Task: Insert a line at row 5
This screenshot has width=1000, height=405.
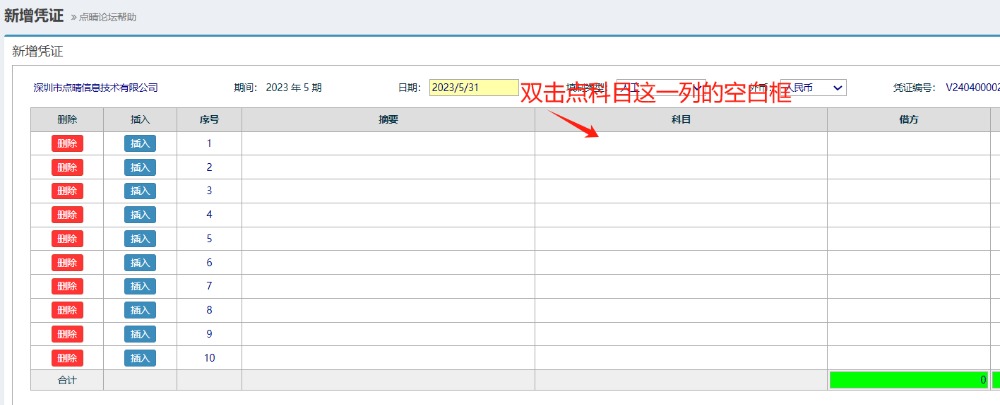Action: 140,239
